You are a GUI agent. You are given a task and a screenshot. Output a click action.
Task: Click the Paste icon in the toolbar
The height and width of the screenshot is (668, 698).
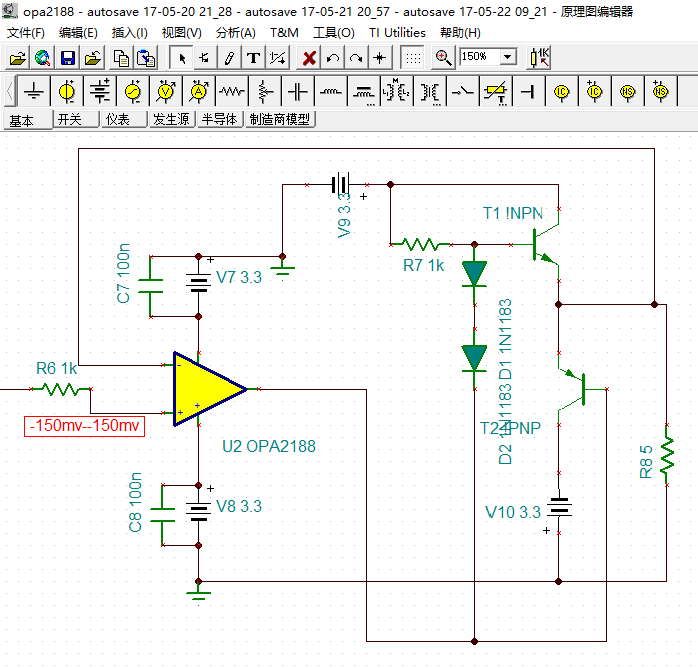[x=146, y=58]
